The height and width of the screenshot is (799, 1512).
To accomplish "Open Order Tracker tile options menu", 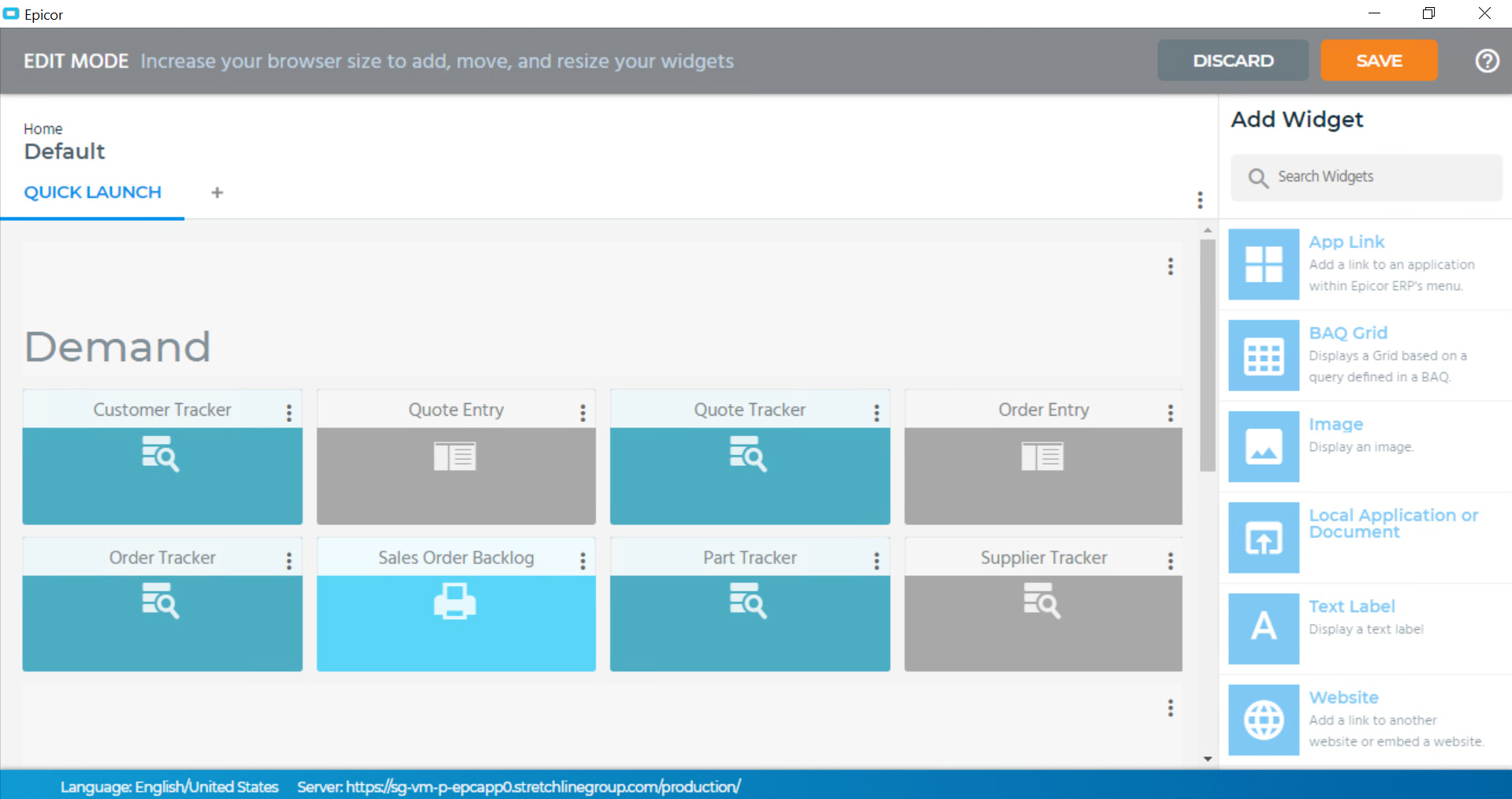I will pos(289,560).
